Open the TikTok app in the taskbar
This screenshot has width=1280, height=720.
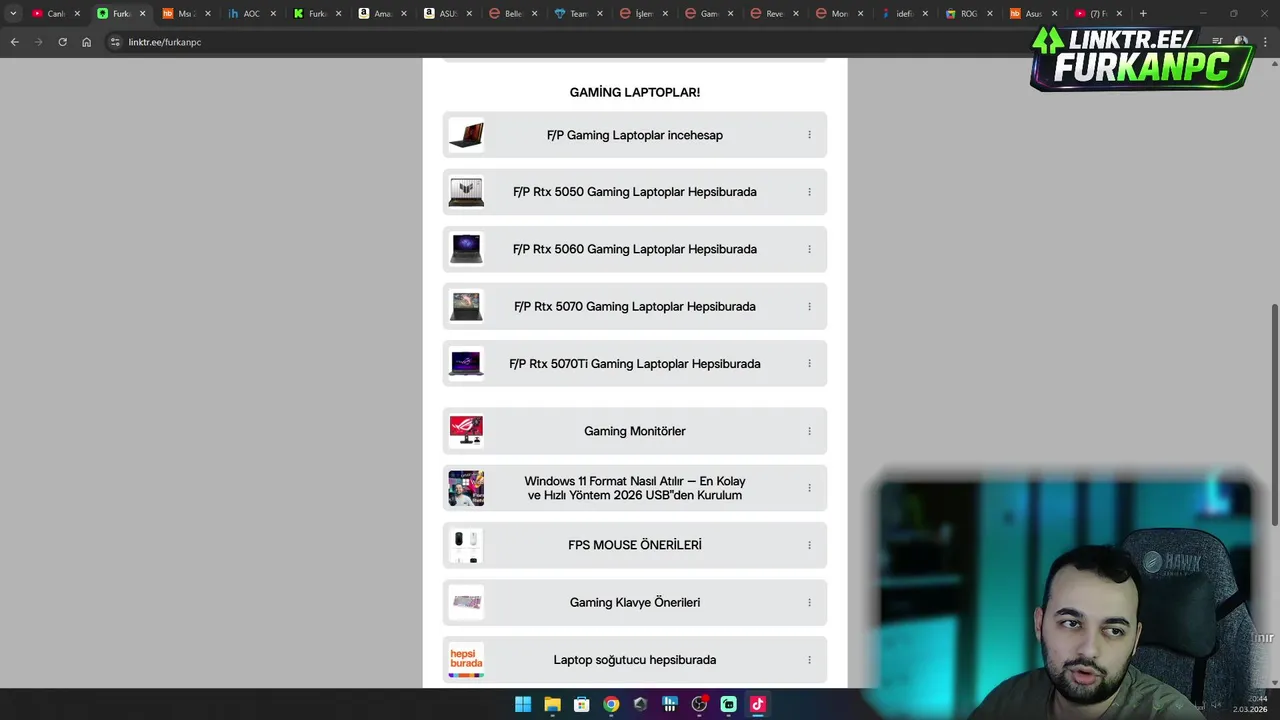(x=757, y=704)
